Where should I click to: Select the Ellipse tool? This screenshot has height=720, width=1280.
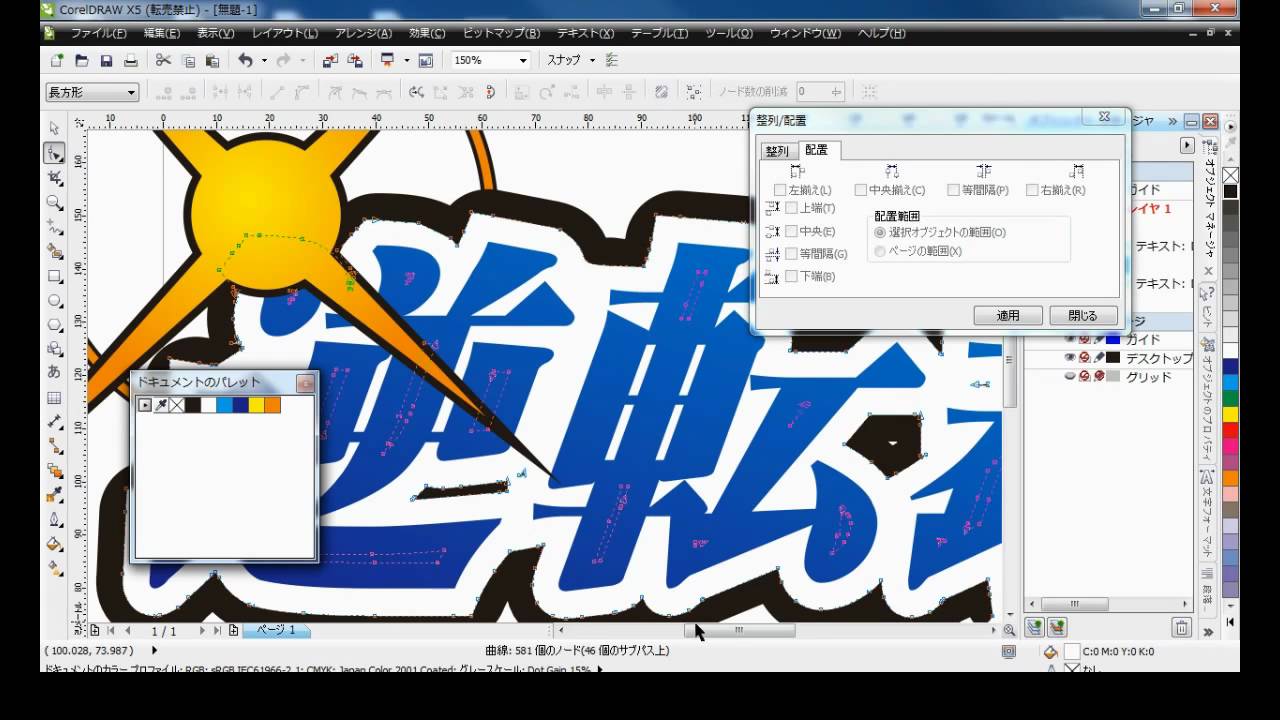54,300
